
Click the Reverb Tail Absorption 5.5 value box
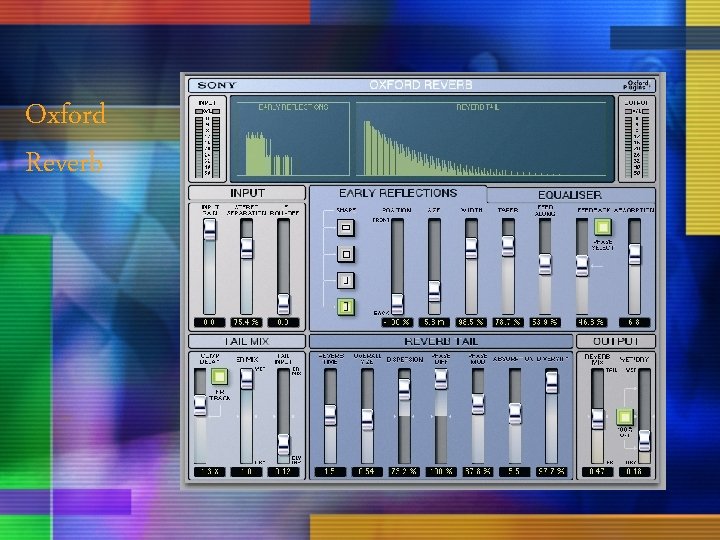tap(515, 472)
